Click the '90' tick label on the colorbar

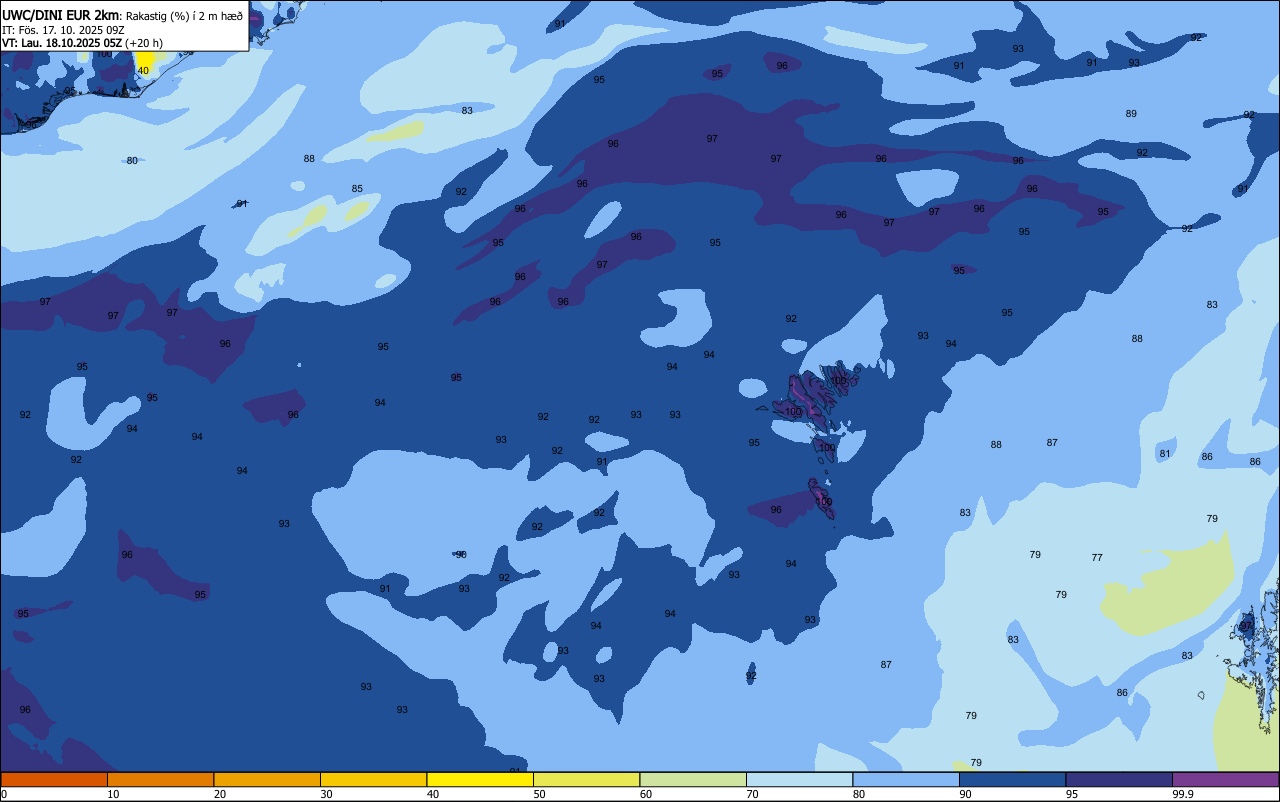966,794
